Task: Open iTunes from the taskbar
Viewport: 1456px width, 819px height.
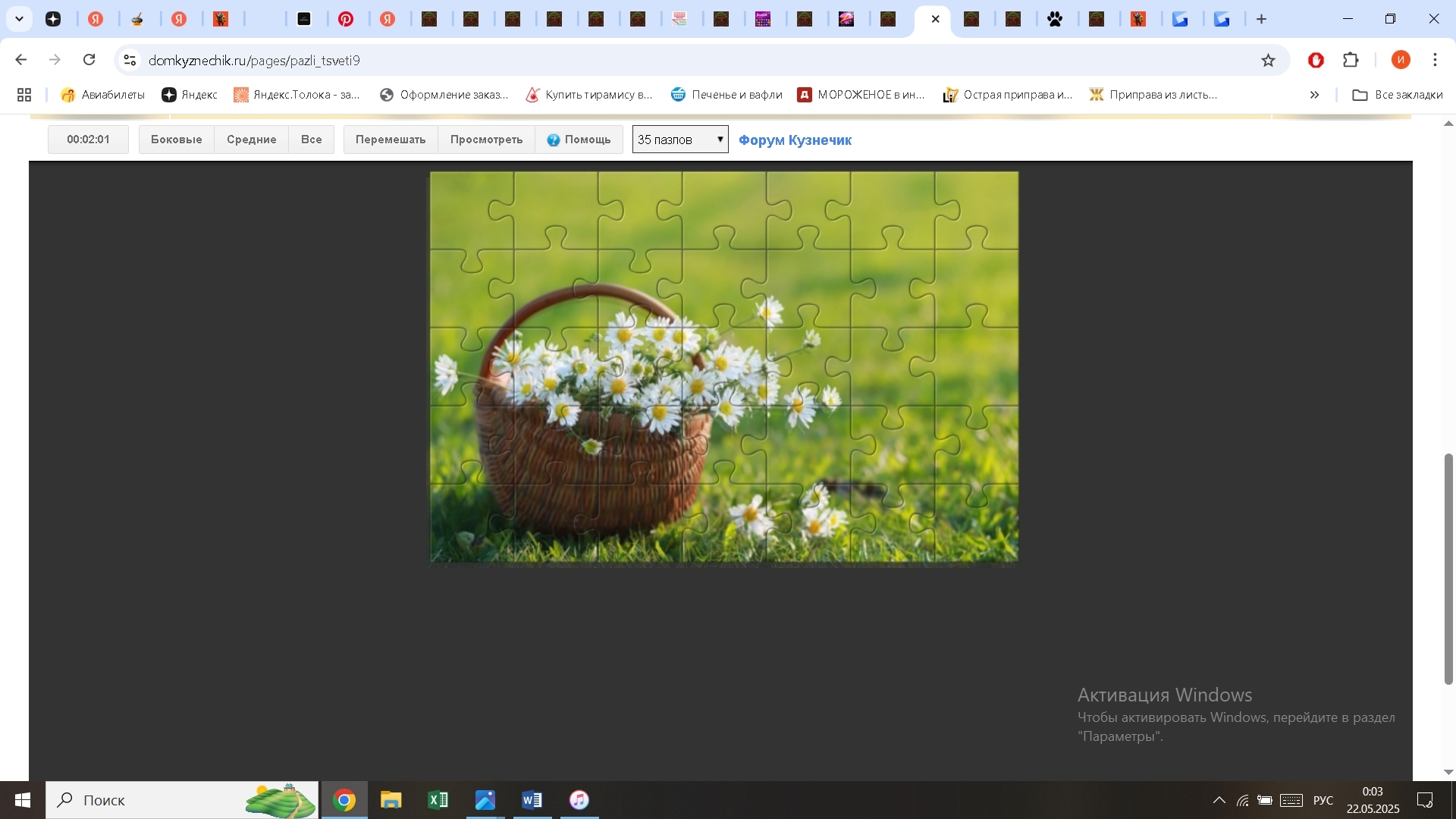Action: pos(579,800)
